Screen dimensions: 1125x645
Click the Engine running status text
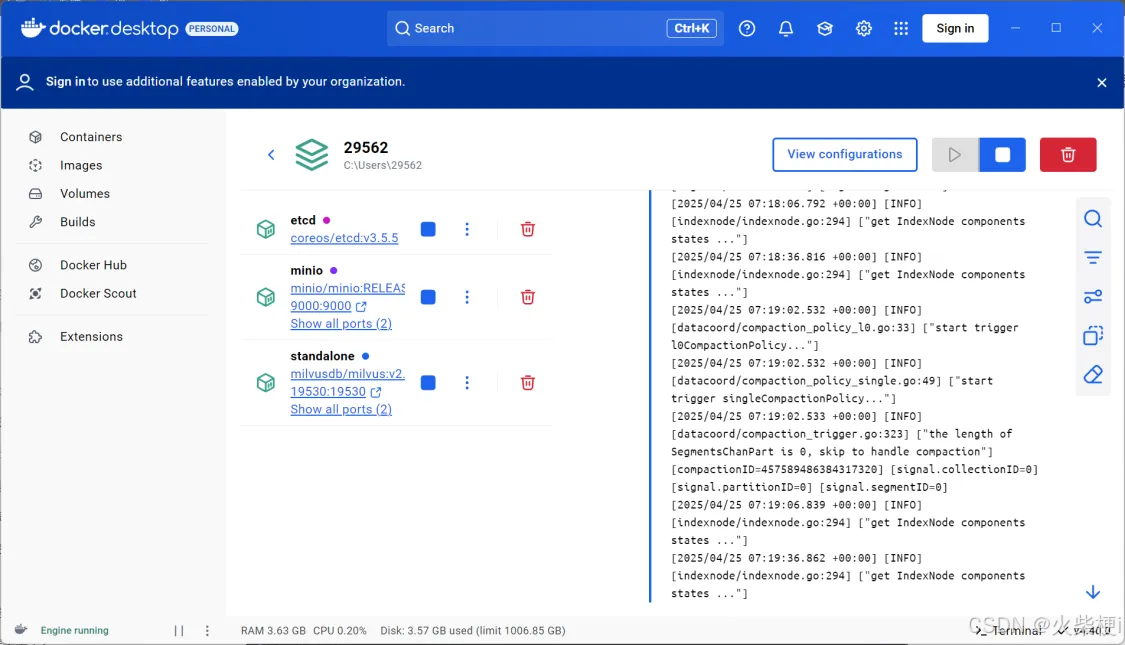(75, 631)
